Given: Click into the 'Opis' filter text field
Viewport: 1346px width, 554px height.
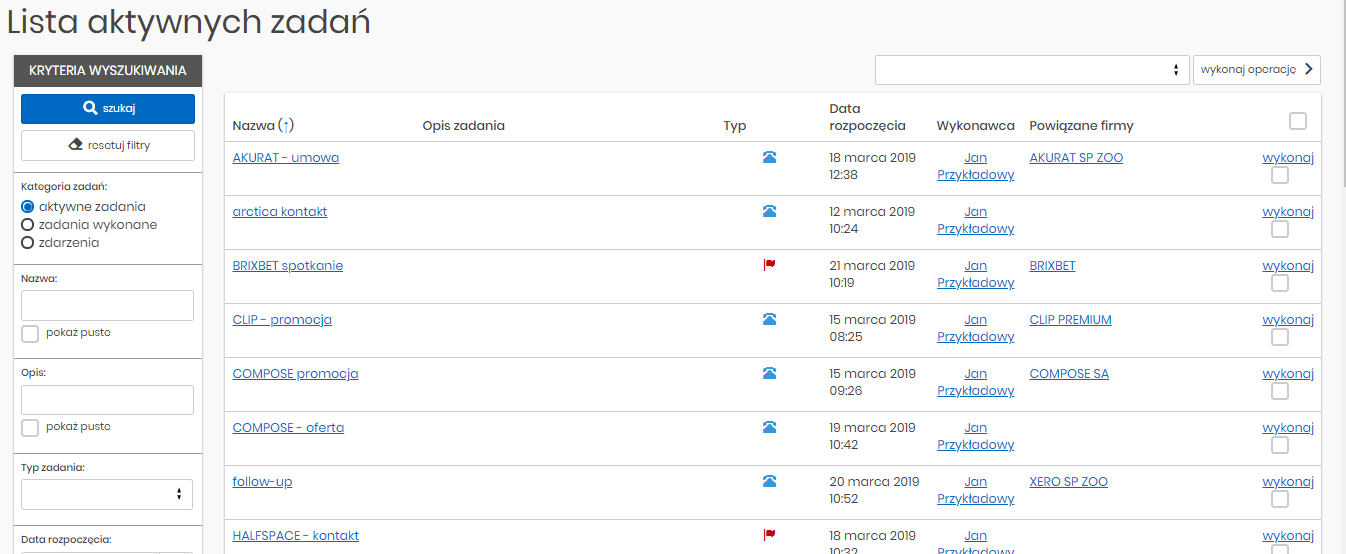Looking at the screenshot, I should [x=107, y=400].
